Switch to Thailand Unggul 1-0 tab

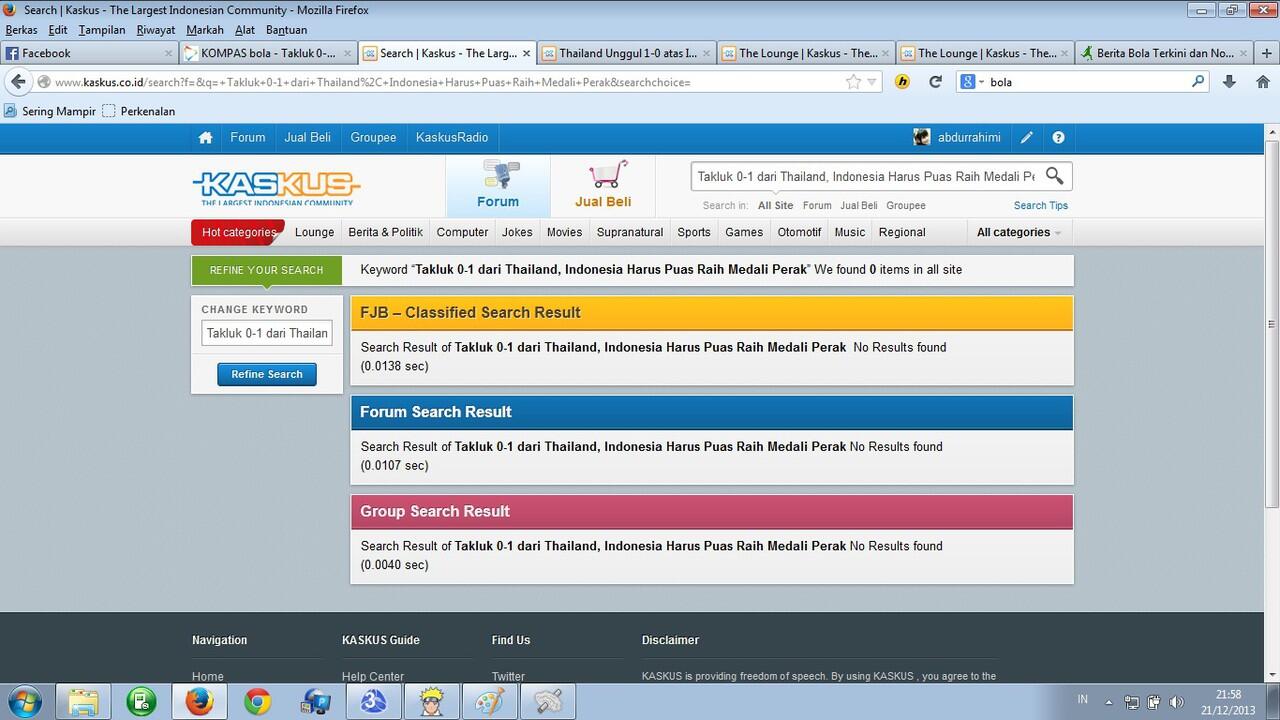tap(627, 53)
